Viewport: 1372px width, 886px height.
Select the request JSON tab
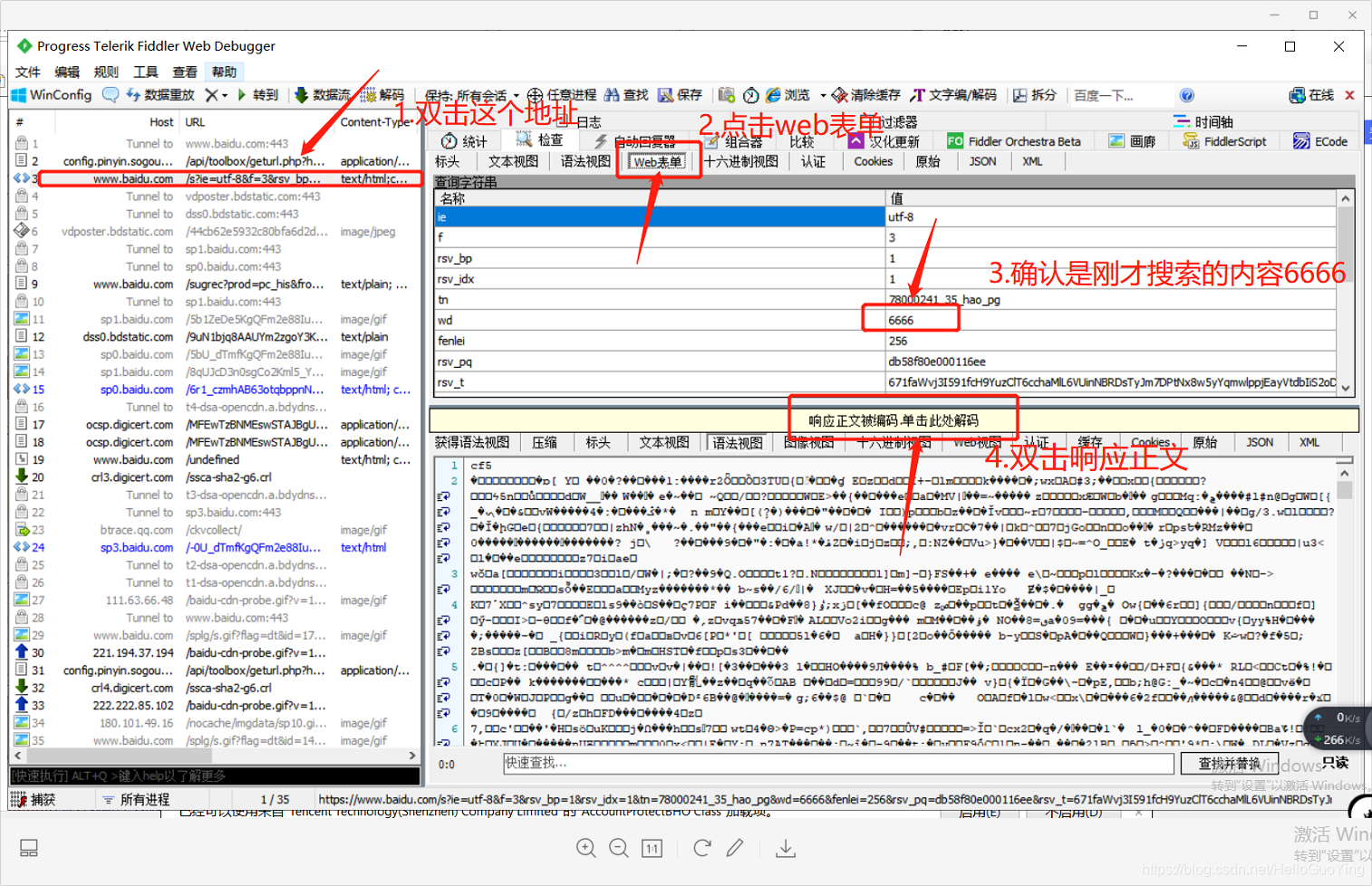[982, 161]
